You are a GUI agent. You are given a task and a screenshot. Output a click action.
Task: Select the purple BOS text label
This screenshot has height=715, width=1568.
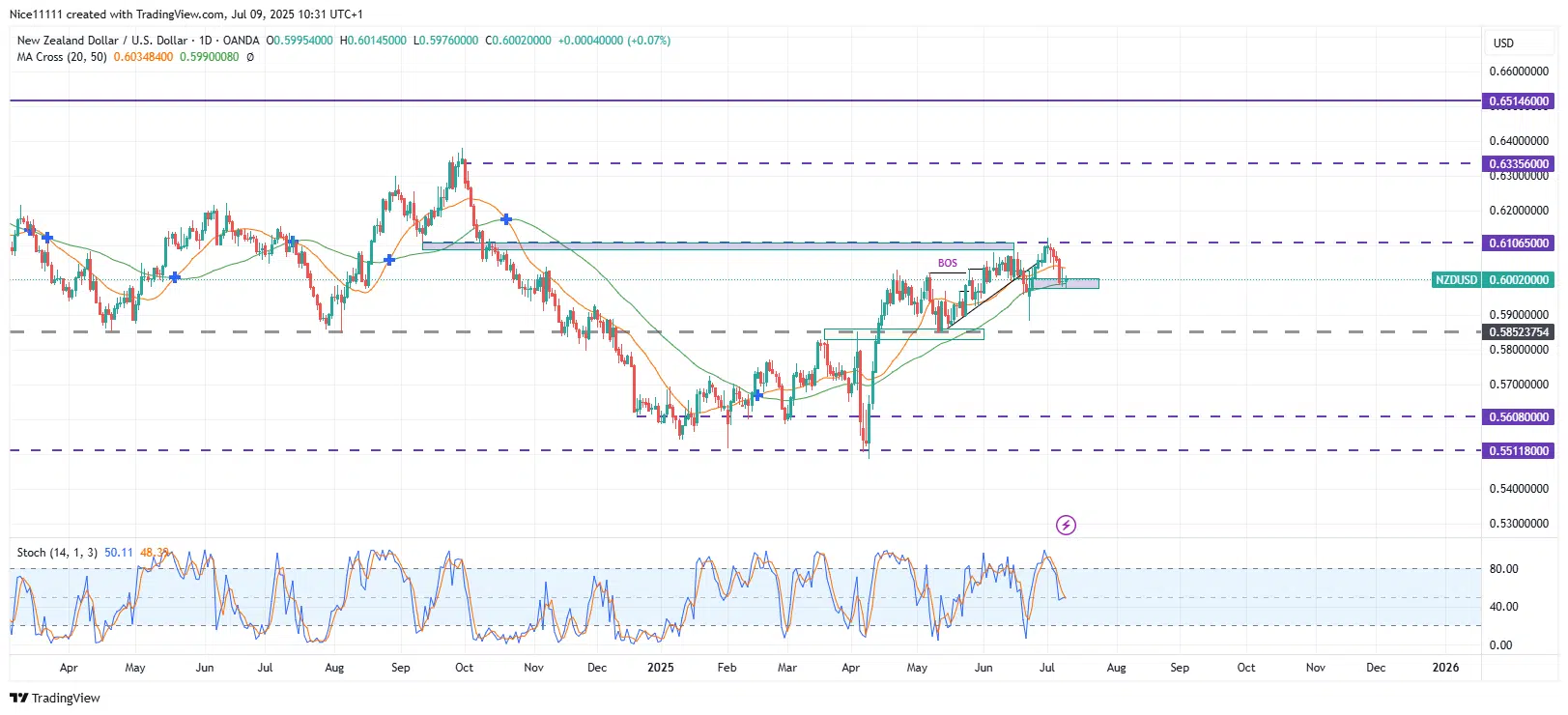click(x=947, y=263)
